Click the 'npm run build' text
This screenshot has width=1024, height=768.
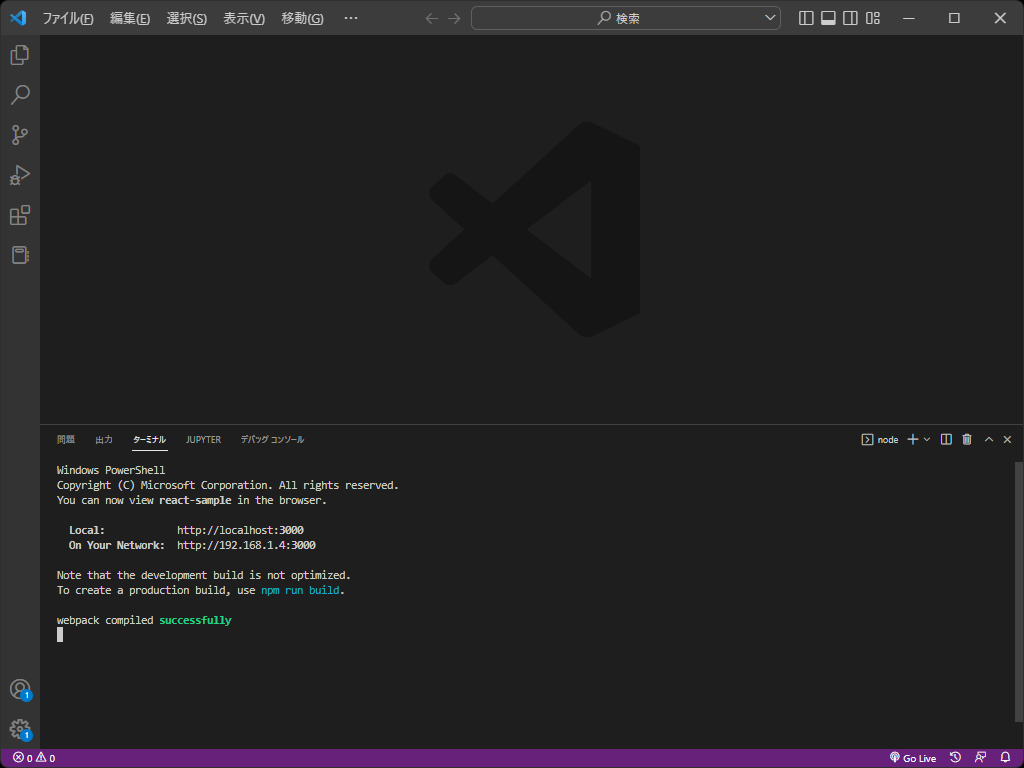point(300,590)
